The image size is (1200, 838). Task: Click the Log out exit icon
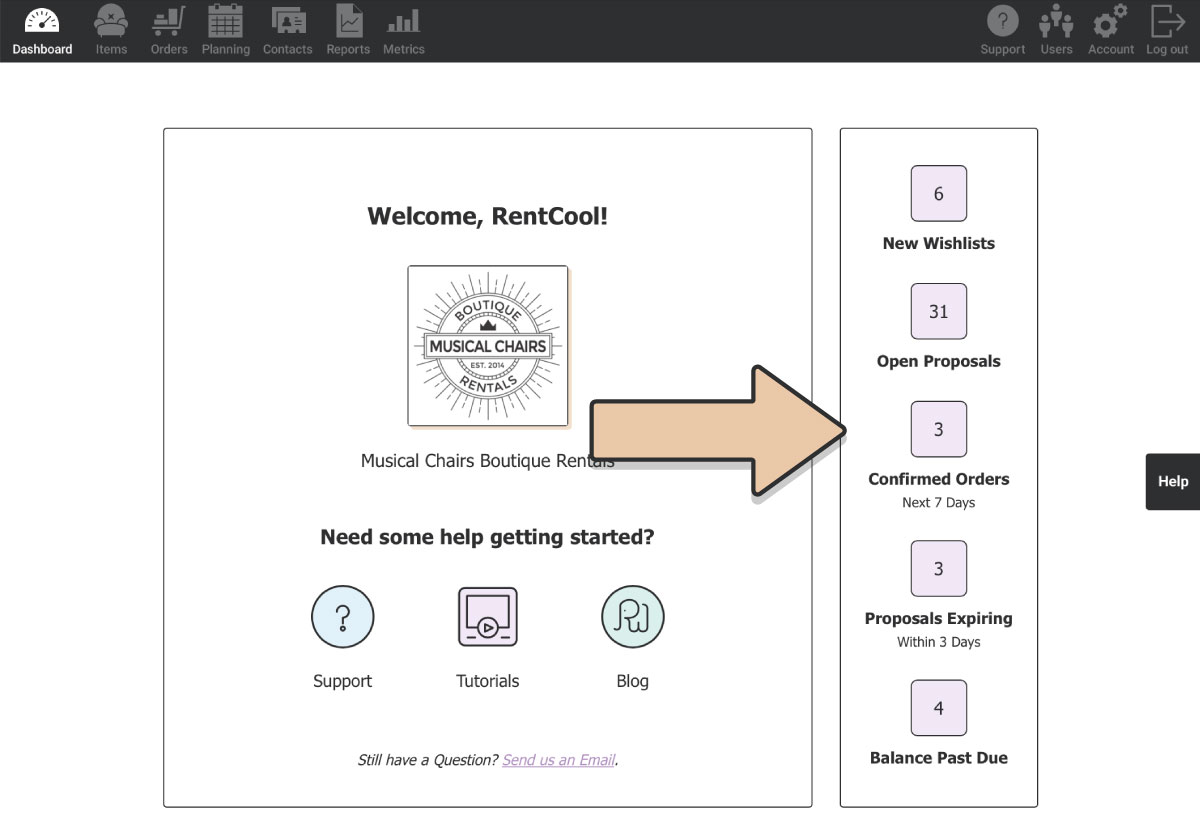(1167, 20)
